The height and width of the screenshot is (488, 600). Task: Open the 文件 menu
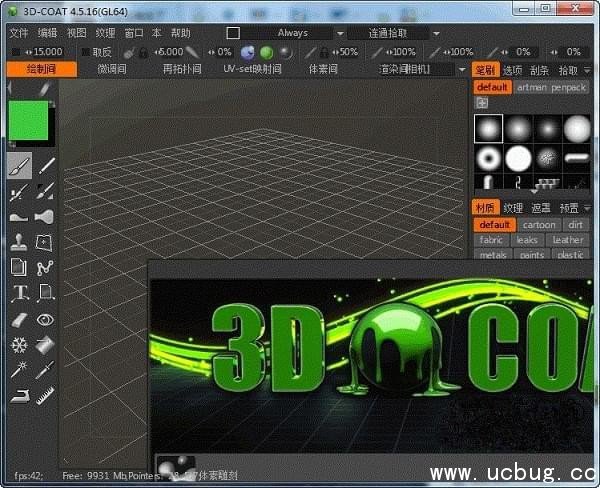(x=19, y=33)
